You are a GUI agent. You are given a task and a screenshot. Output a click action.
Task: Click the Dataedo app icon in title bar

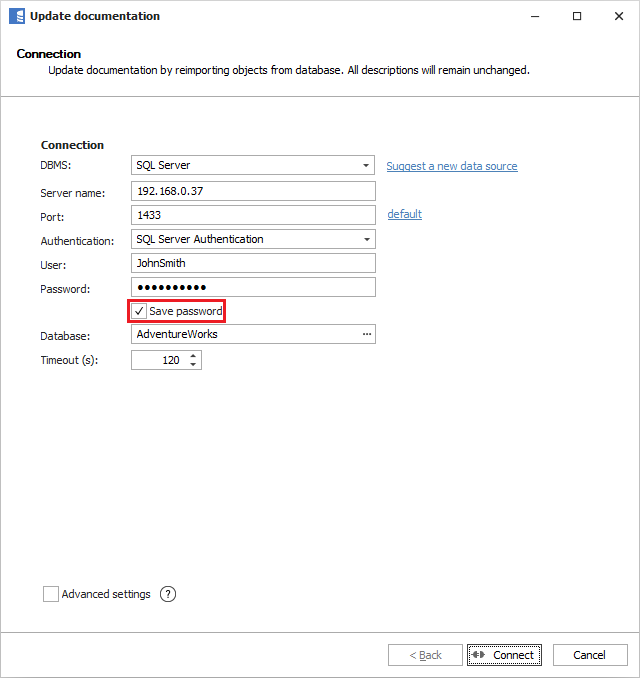16,16
